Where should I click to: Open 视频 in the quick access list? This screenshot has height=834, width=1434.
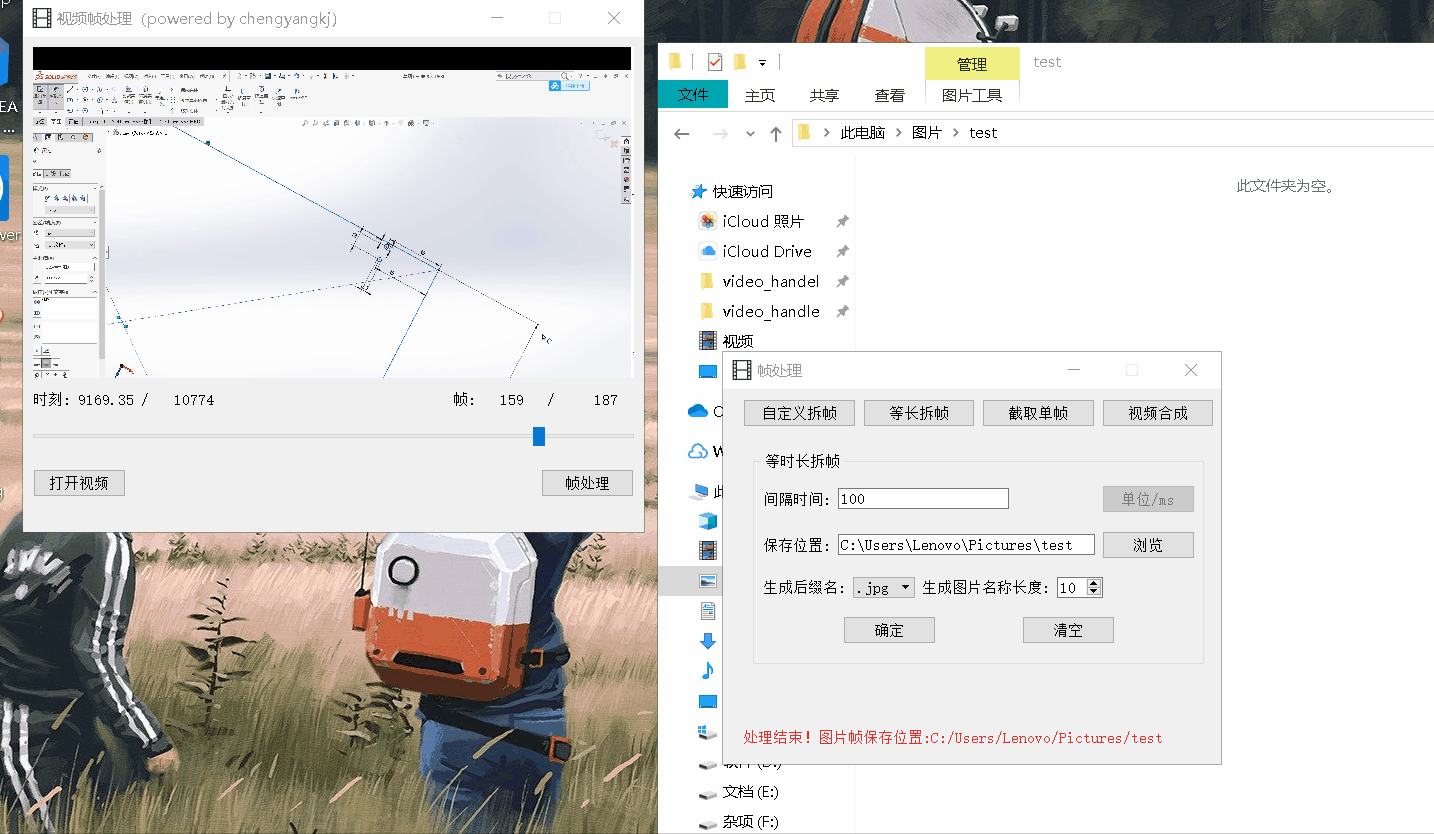click(738, 342)
